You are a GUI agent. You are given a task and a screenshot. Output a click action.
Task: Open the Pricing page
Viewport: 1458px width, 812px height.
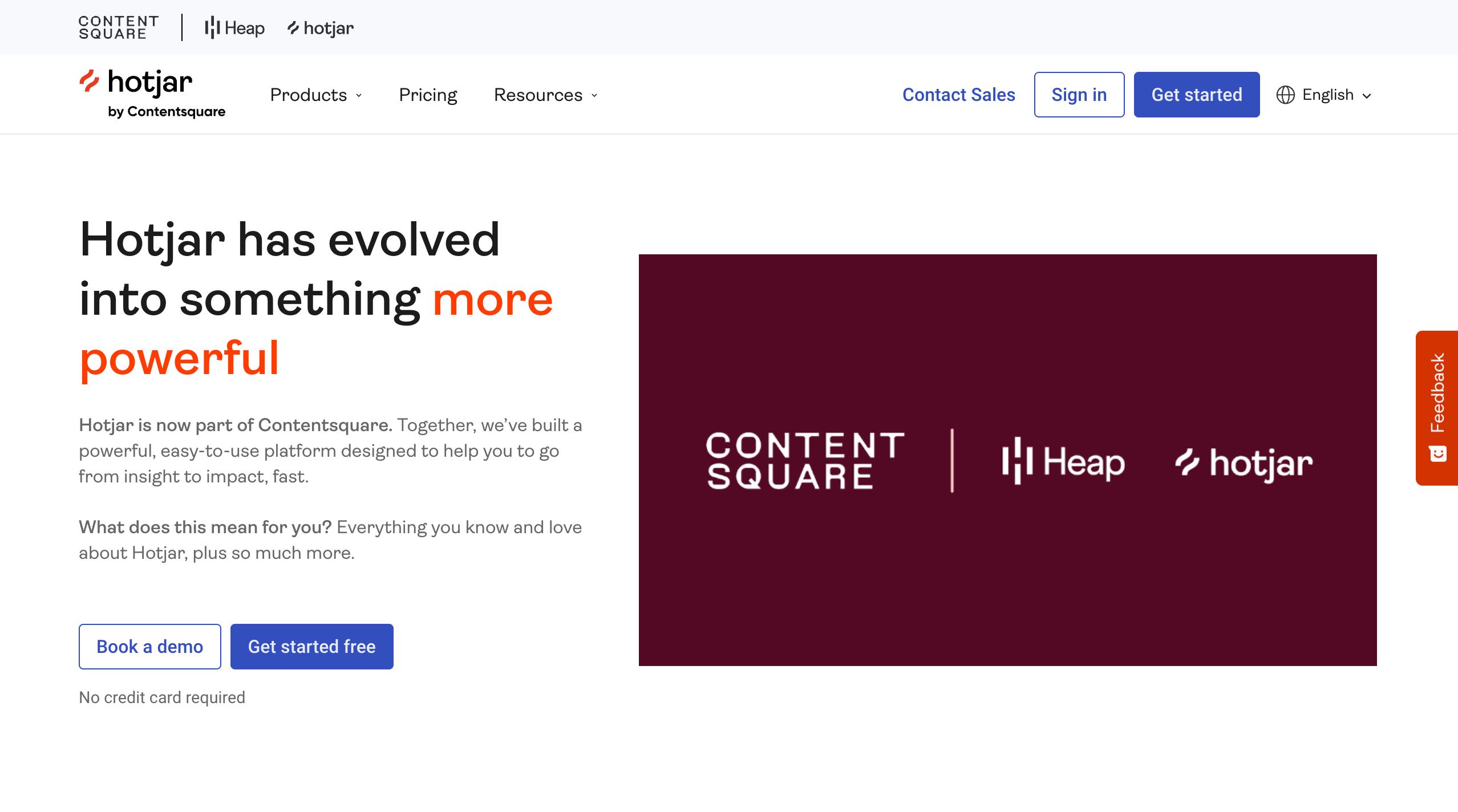pyautogui.click(x=428, y=95)
